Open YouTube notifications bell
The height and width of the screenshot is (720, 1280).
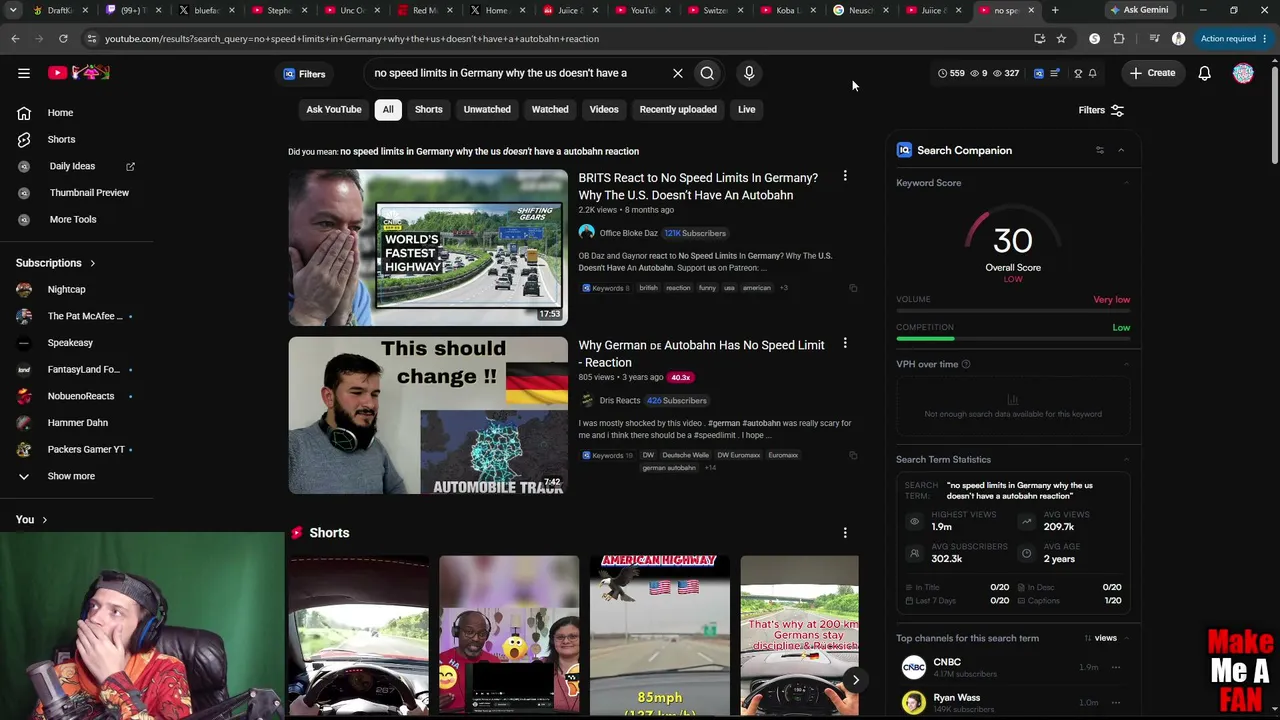[1204, 73]
